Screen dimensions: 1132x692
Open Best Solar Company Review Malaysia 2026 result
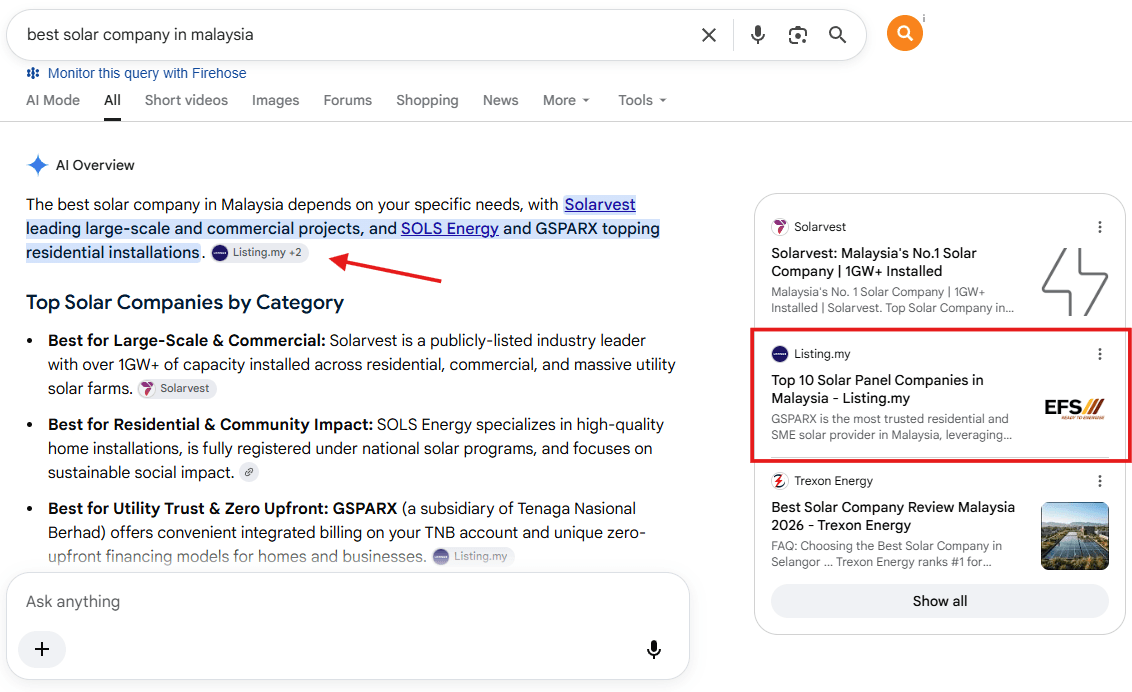coord(893,516)
